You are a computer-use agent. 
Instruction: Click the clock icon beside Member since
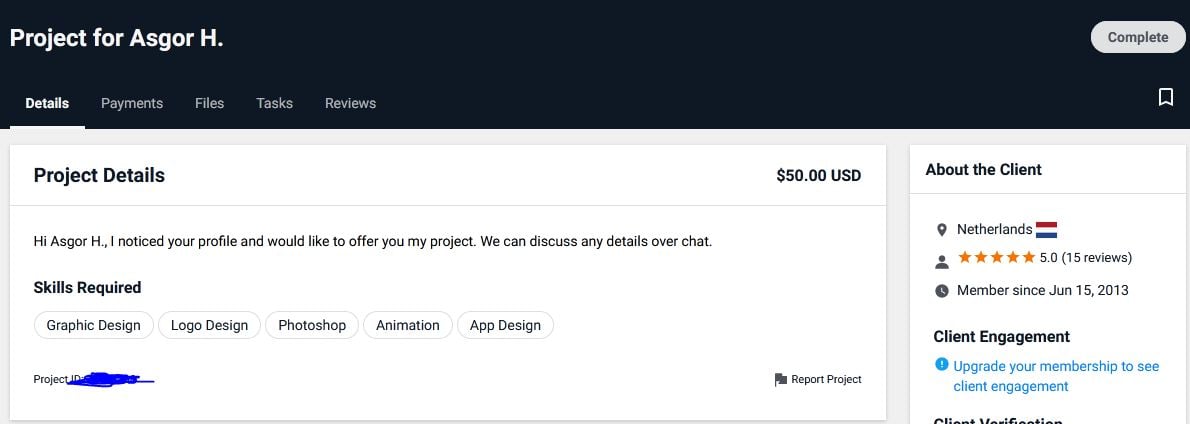click(942, 291)
